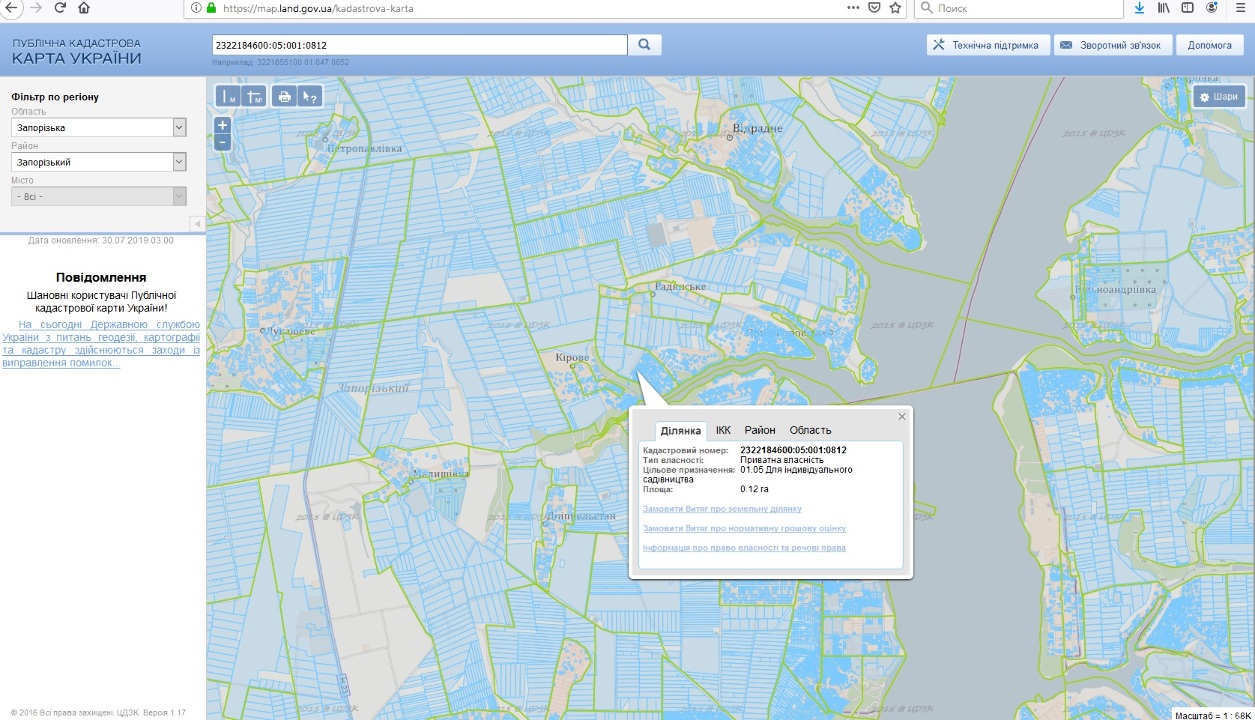Open Технічна підтримка

pos(988,45)
